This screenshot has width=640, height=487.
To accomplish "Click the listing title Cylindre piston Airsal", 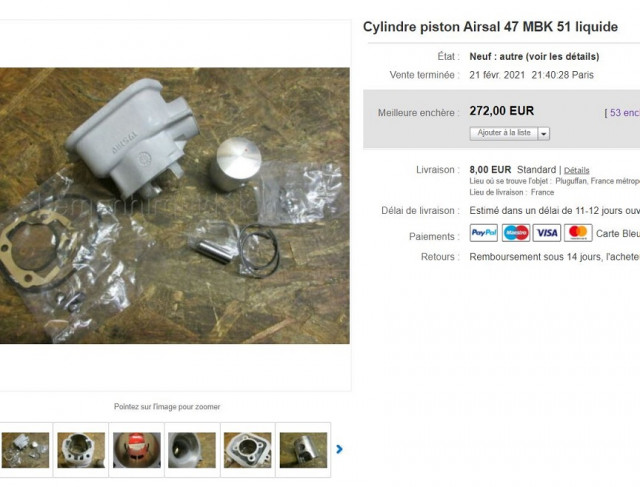I will (x=490, y=27).
